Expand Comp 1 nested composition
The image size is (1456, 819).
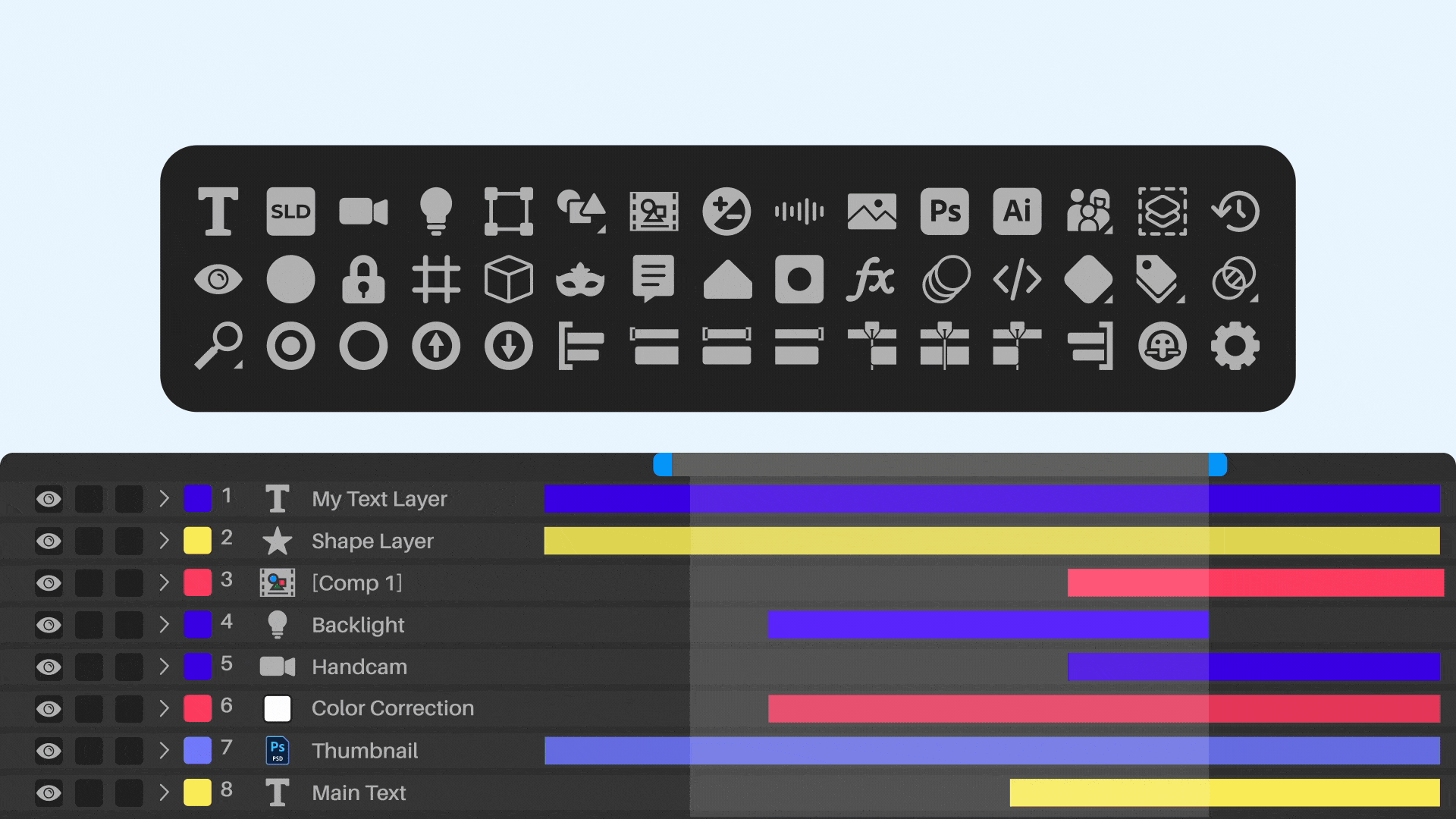click(164, 583)
